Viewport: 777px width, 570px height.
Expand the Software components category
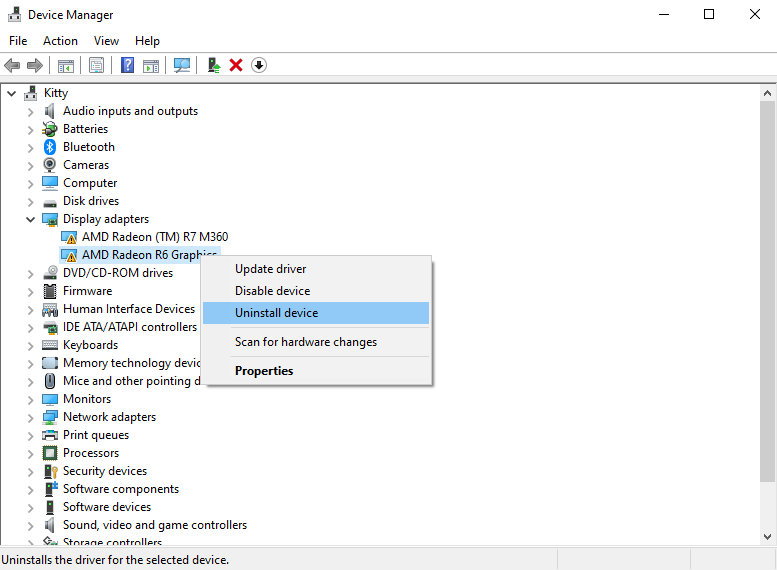[x=31, y=490]
